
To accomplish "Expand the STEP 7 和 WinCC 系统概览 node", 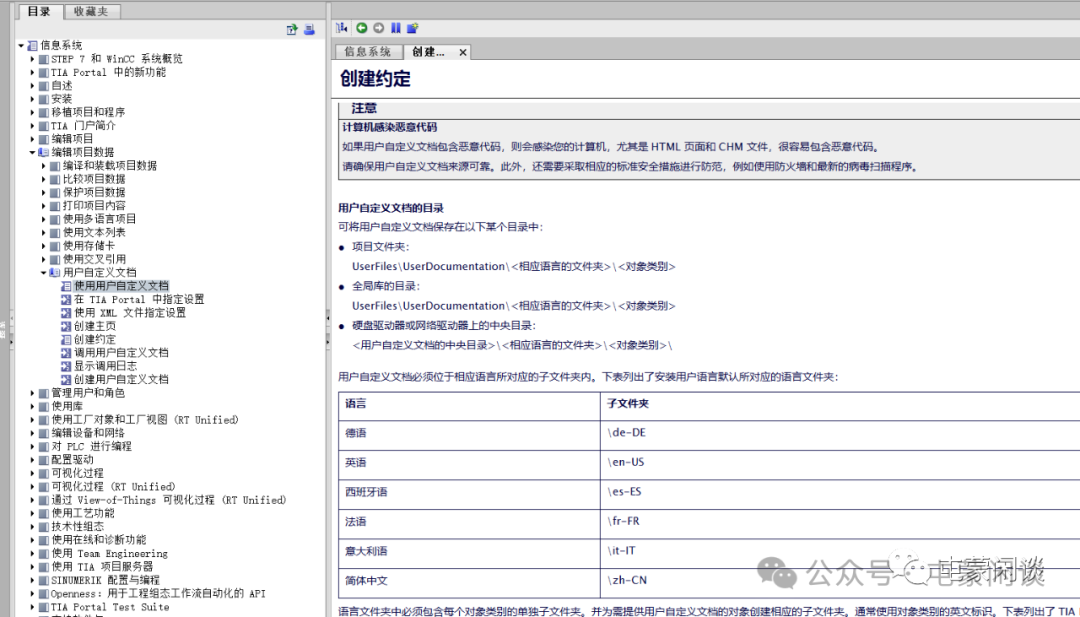I will click(32, 59).
